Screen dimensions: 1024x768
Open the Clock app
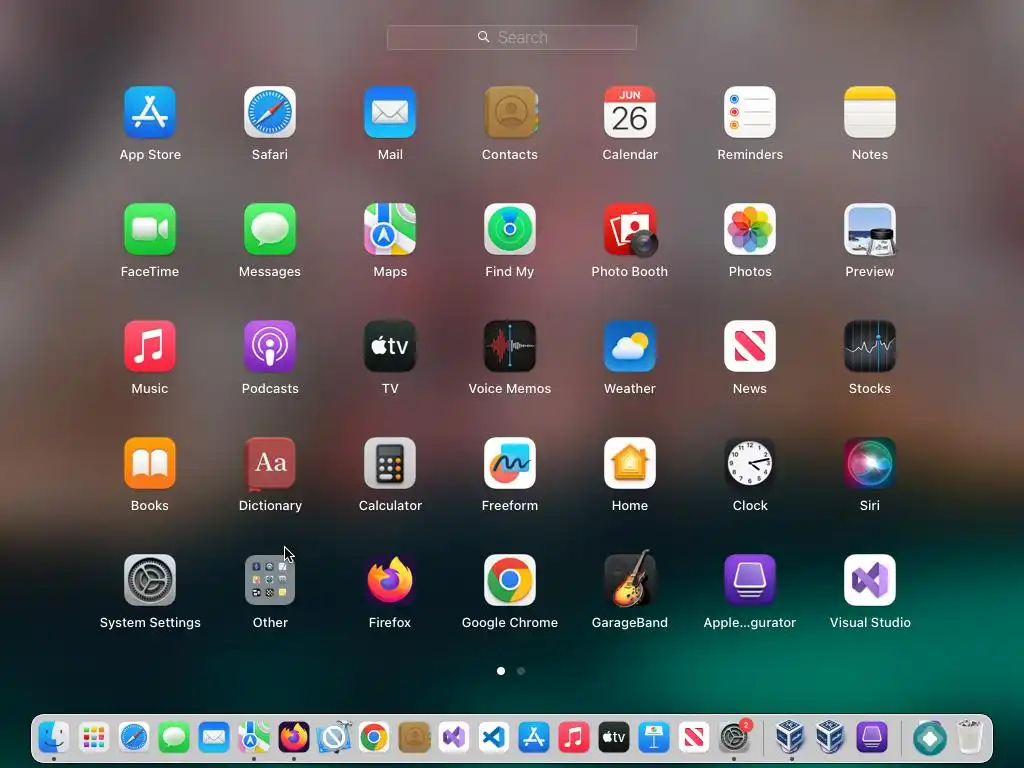click(x=750, y=463)
